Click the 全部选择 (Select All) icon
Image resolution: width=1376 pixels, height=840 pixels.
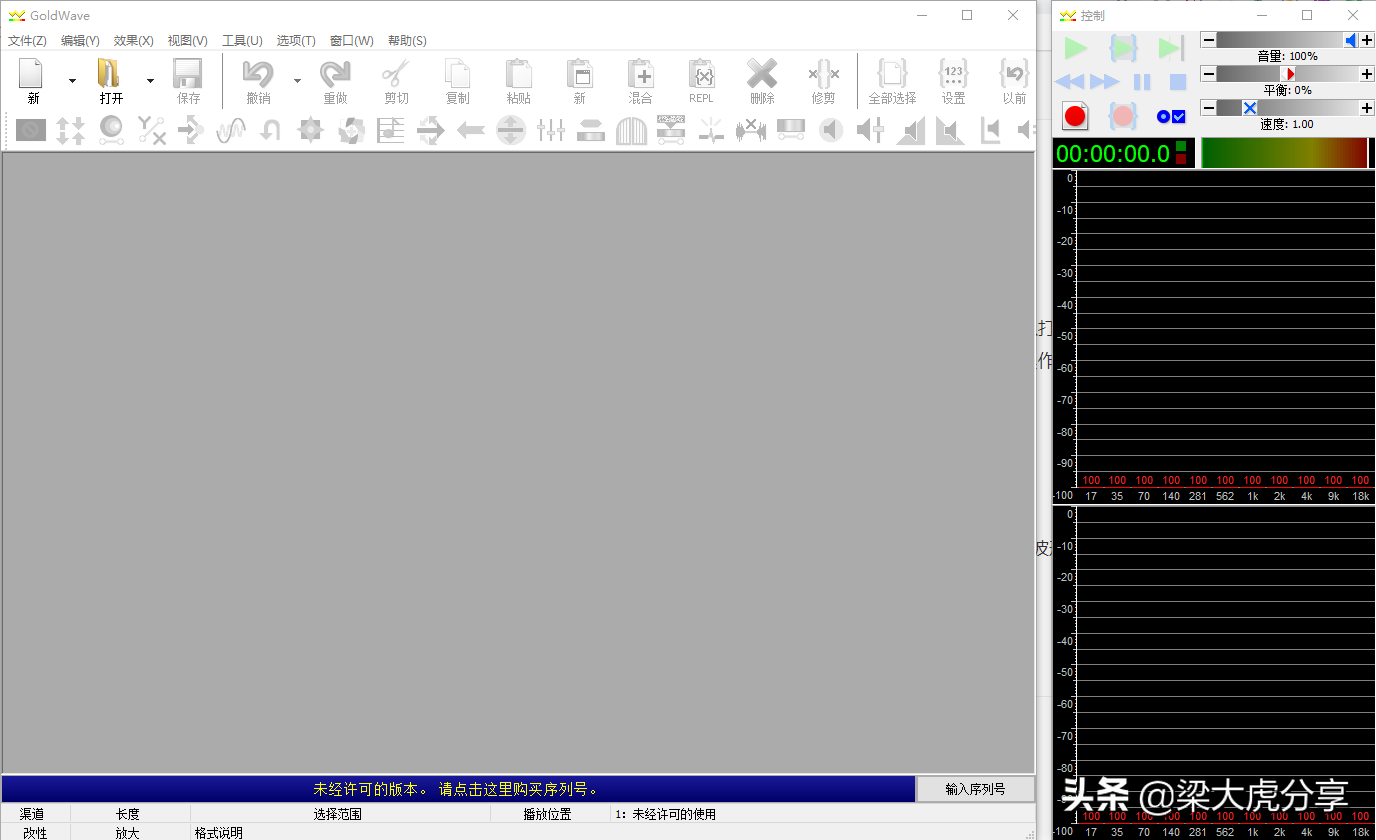click(892, 74)
